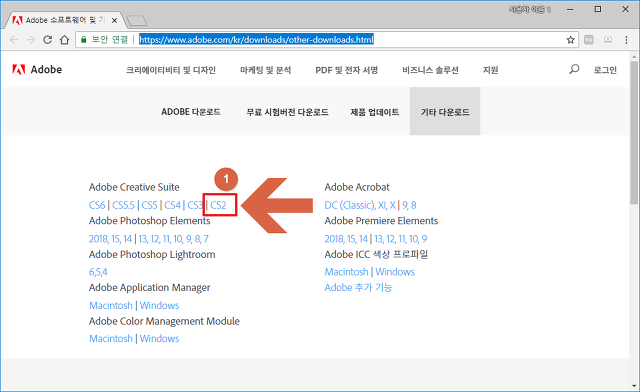Click the Adobe Application Manager heading
This screenshot has width=640, height=392.
tap(150, 288)
